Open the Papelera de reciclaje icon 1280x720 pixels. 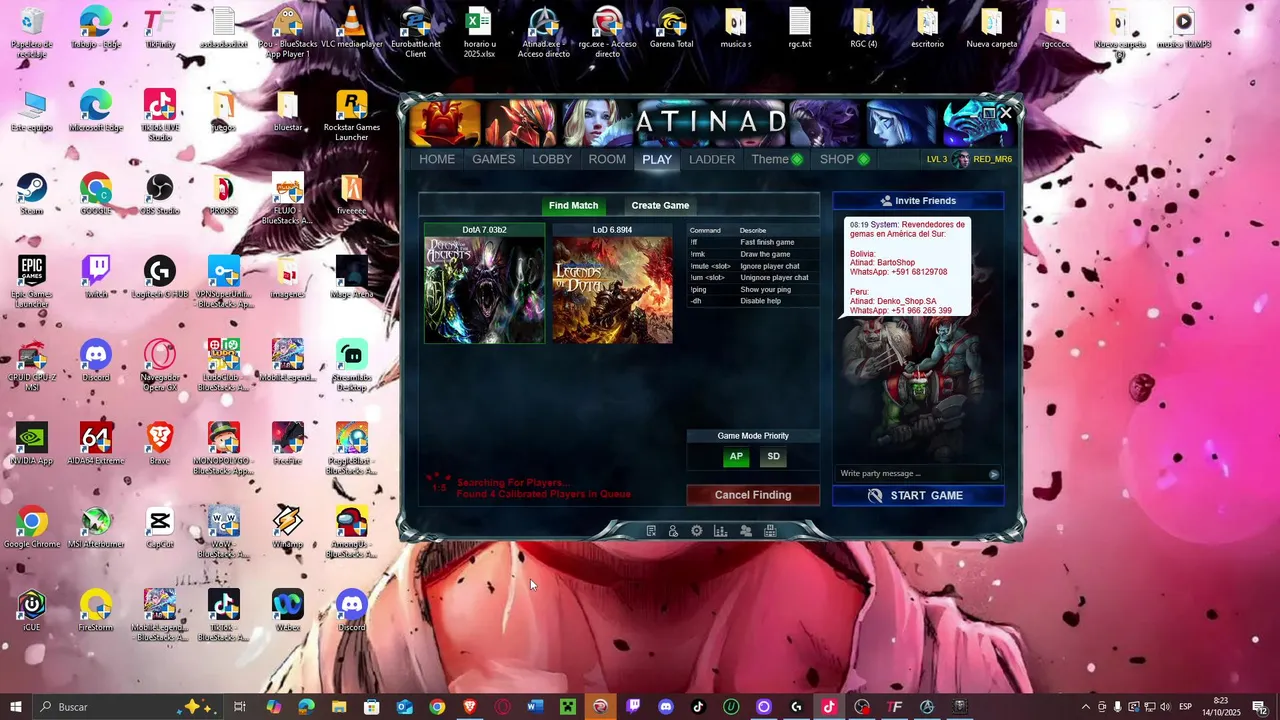32,33
